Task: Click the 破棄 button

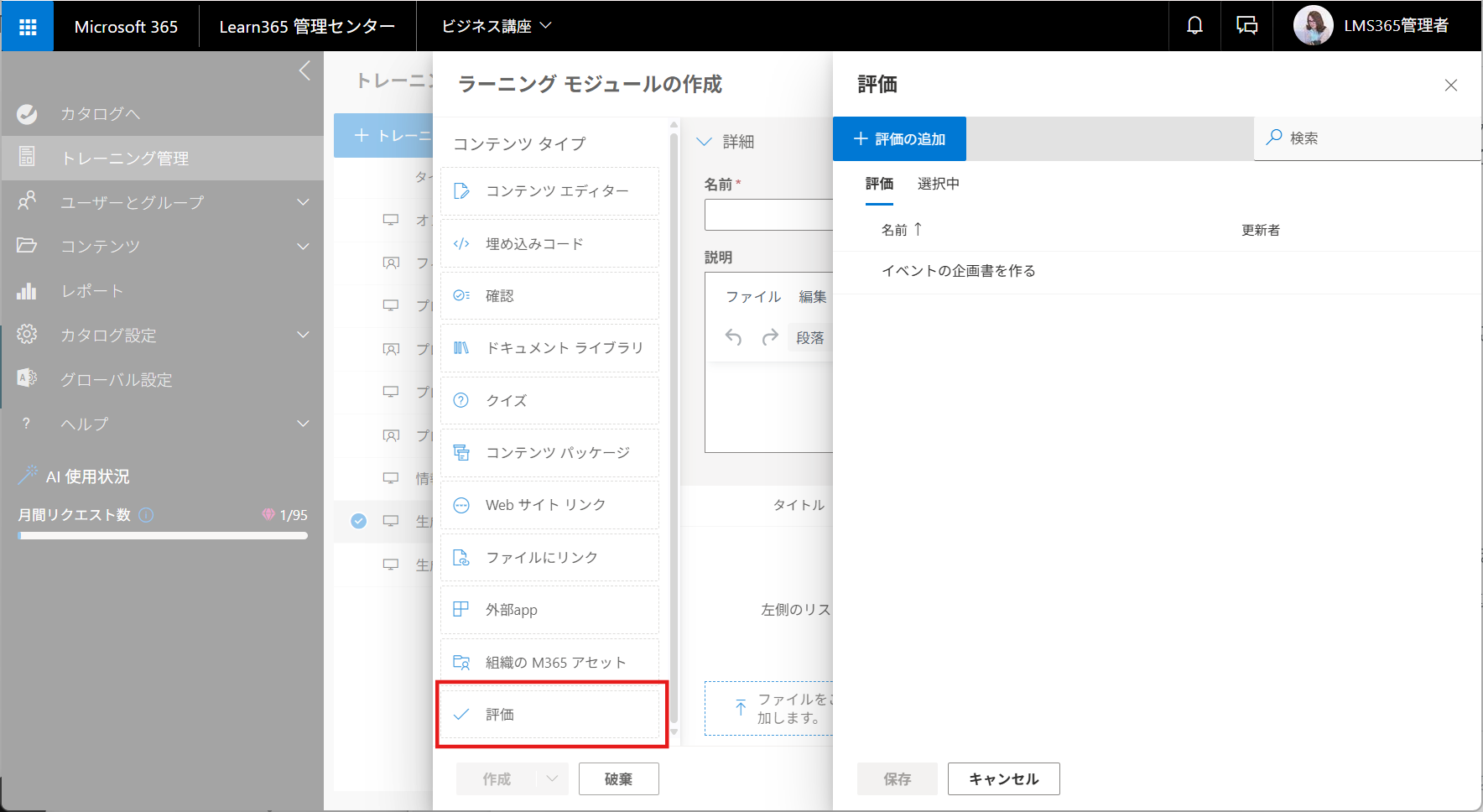Action: pyautogui.click(x=619, y=779)
